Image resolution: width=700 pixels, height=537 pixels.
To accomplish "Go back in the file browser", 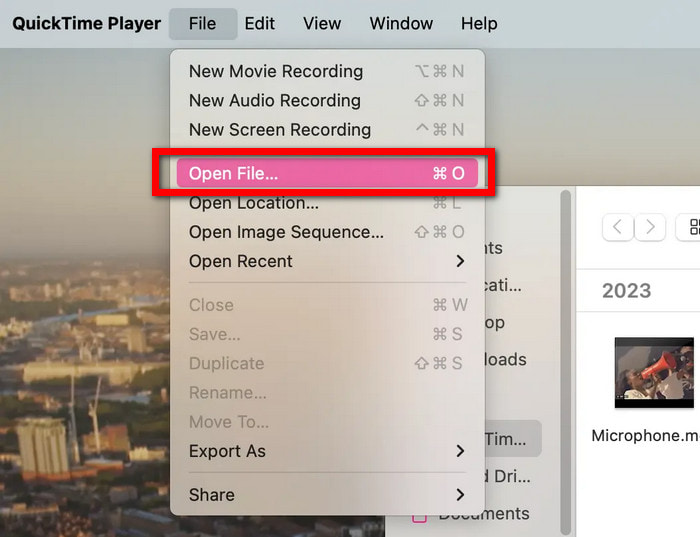I will [x=618, y=227].
